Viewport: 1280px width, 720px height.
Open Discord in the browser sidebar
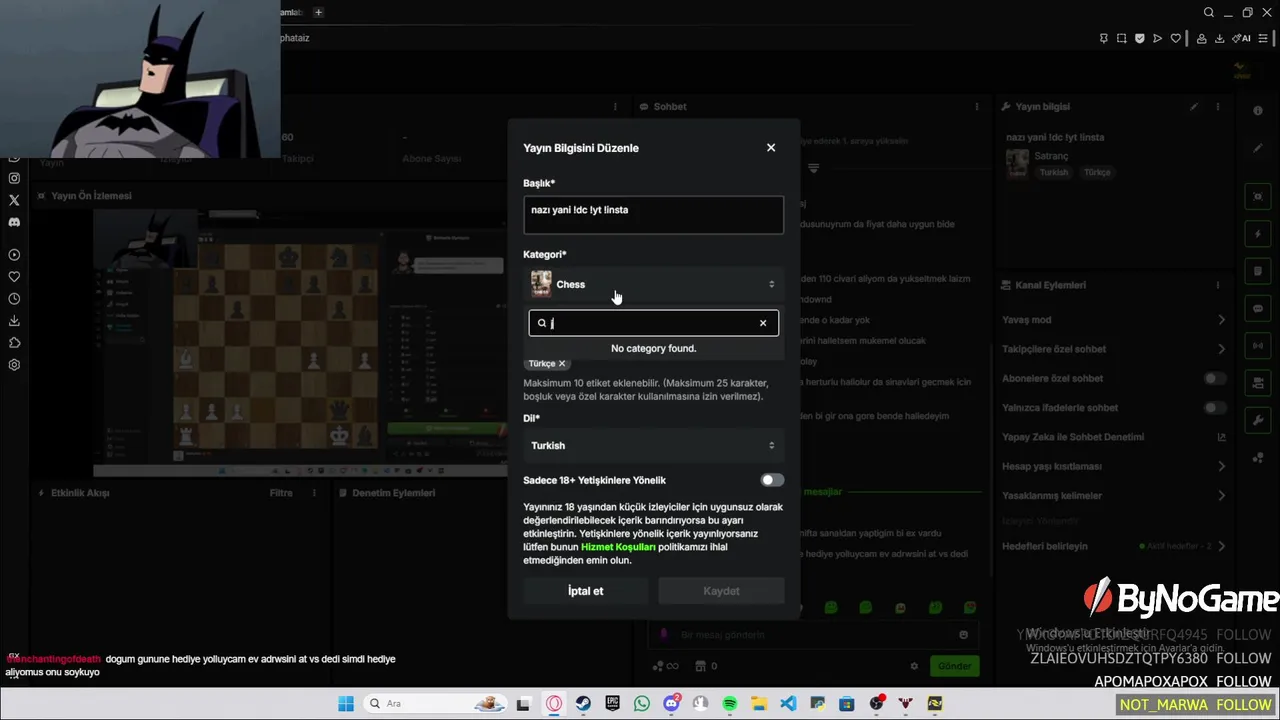point(14,222)
